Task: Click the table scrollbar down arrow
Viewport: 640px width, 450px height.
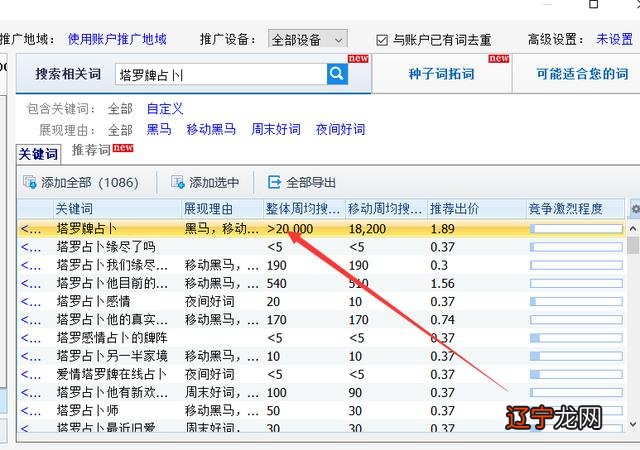Action: coord(633,425)
